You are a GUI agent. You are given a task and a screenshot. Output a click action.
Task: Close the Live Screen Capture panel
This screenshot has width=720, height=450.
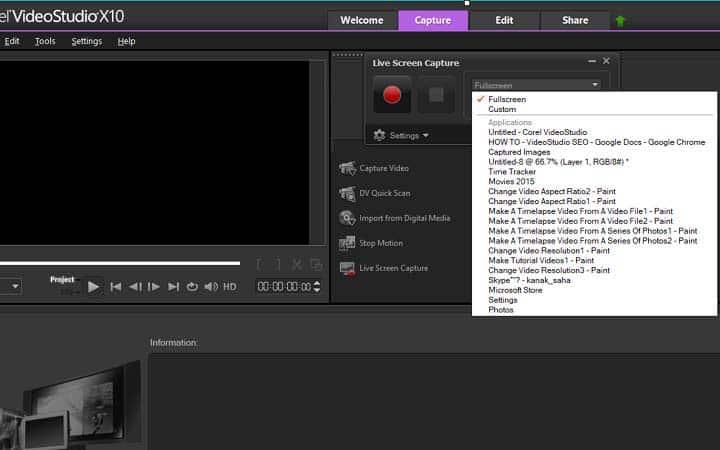click(x=606, y=61)
